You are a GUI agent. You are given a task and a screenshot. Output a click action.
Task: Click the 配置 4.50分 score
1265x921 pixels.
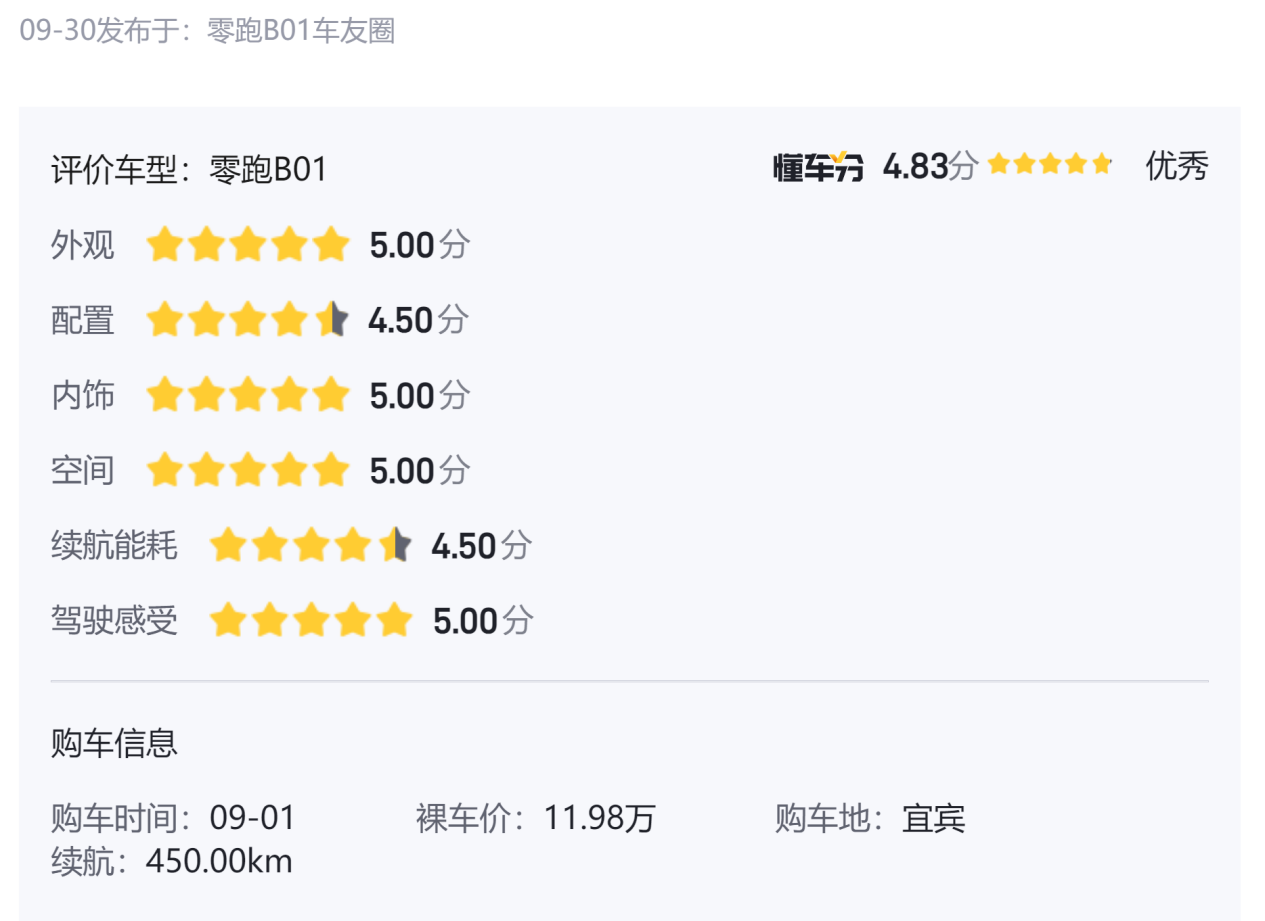pyautogui.click(x=418, y=321)
